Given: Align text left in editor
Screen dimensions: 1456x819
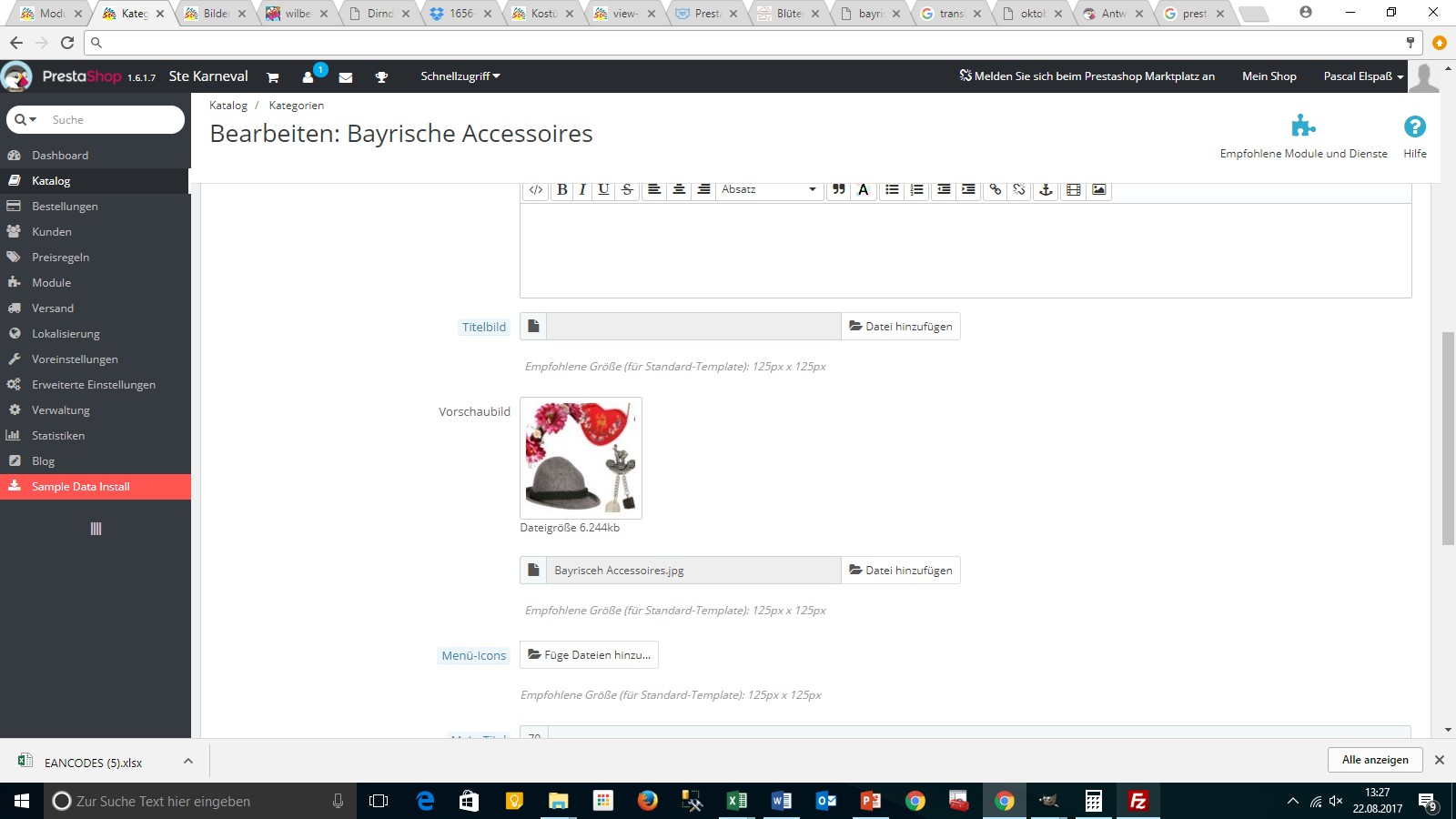Looking at the screenshot, I should tap(653, 189).
